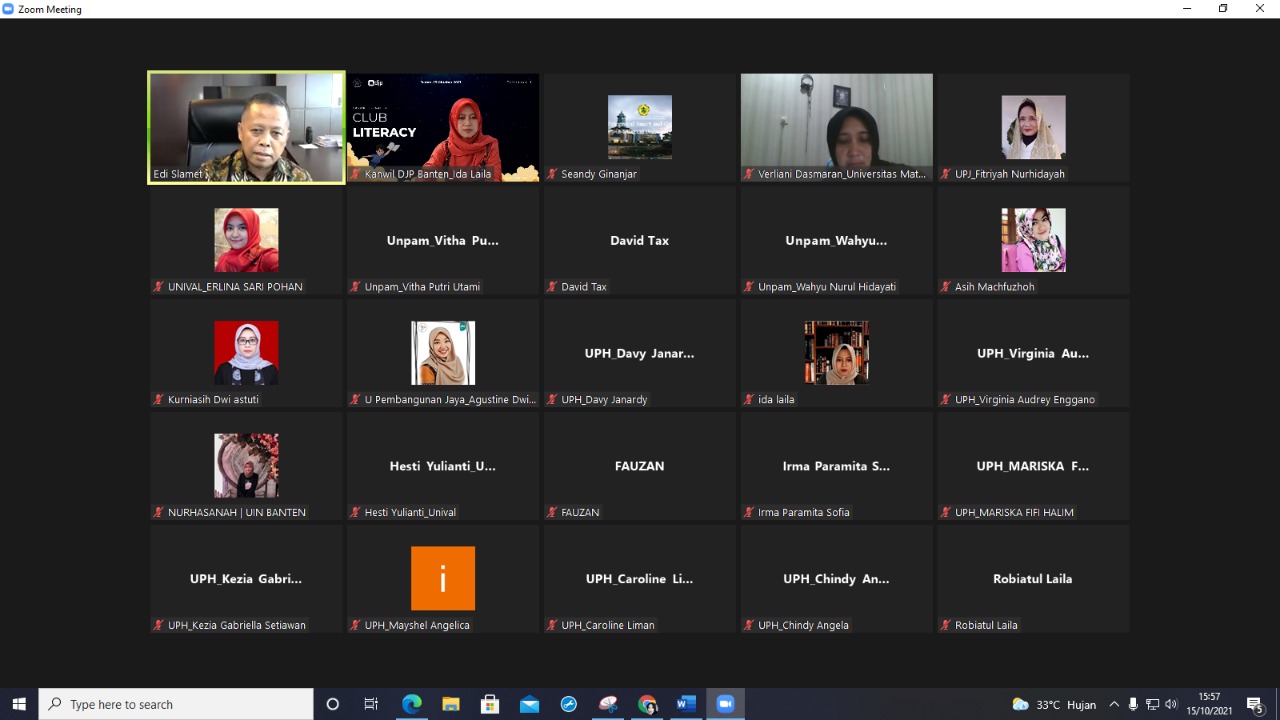Open the network status tray icon
The width and height of the screenshot is (1280, 720).
click(x=1152, y=704)
